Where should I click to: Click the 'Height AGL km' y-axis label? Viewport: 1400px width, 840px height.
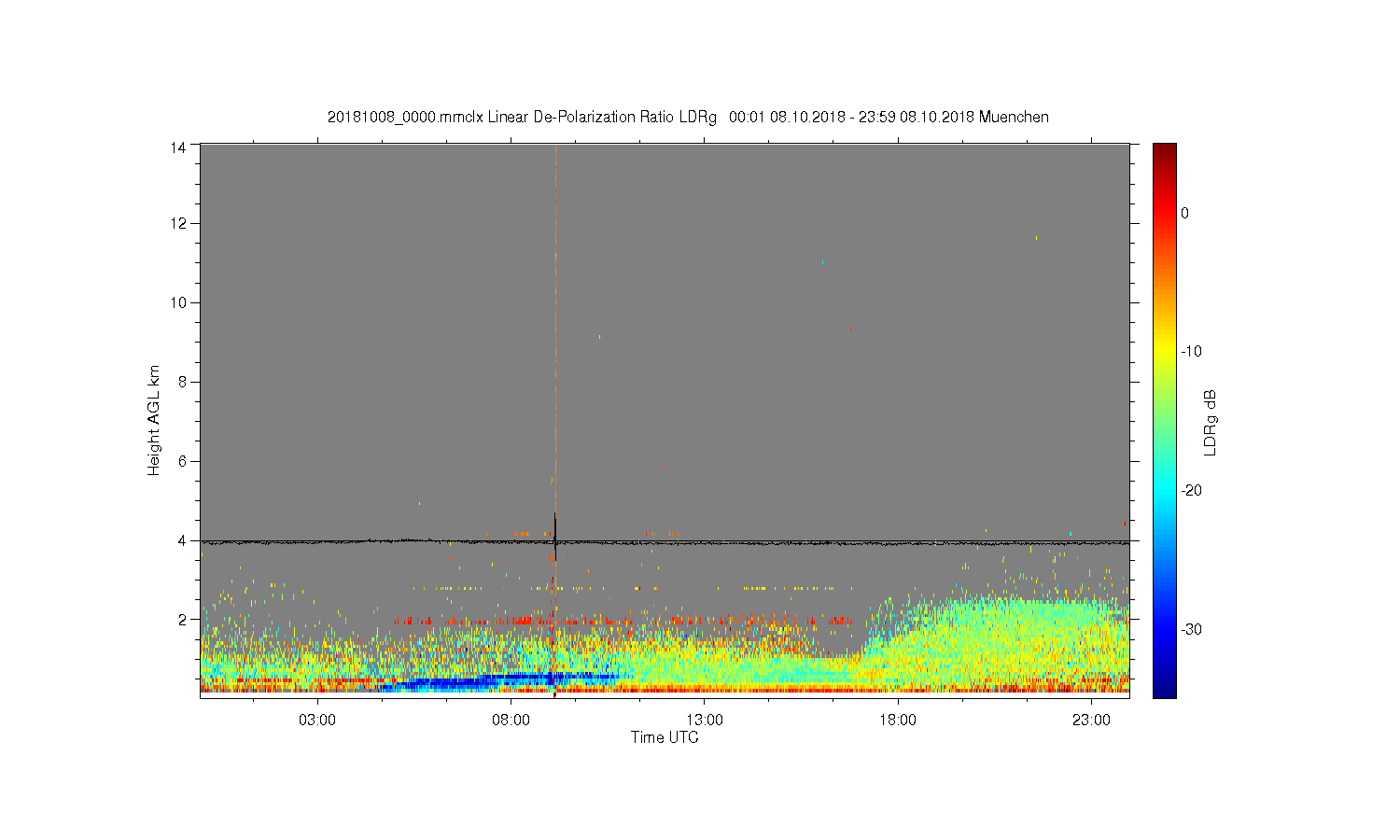(154, 420)
